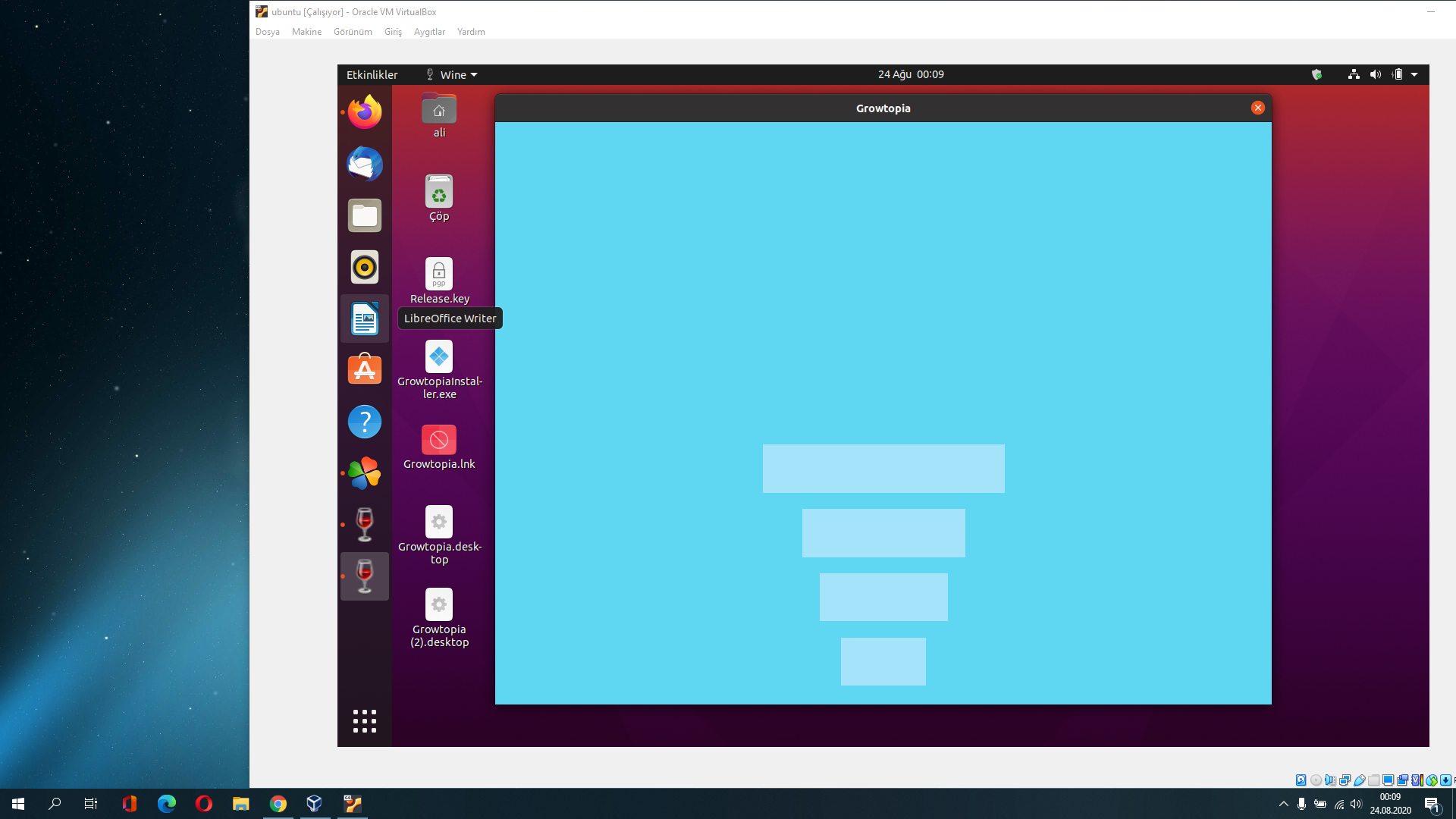
Task: Click Etkinlikler activities button
Action: 372,74
